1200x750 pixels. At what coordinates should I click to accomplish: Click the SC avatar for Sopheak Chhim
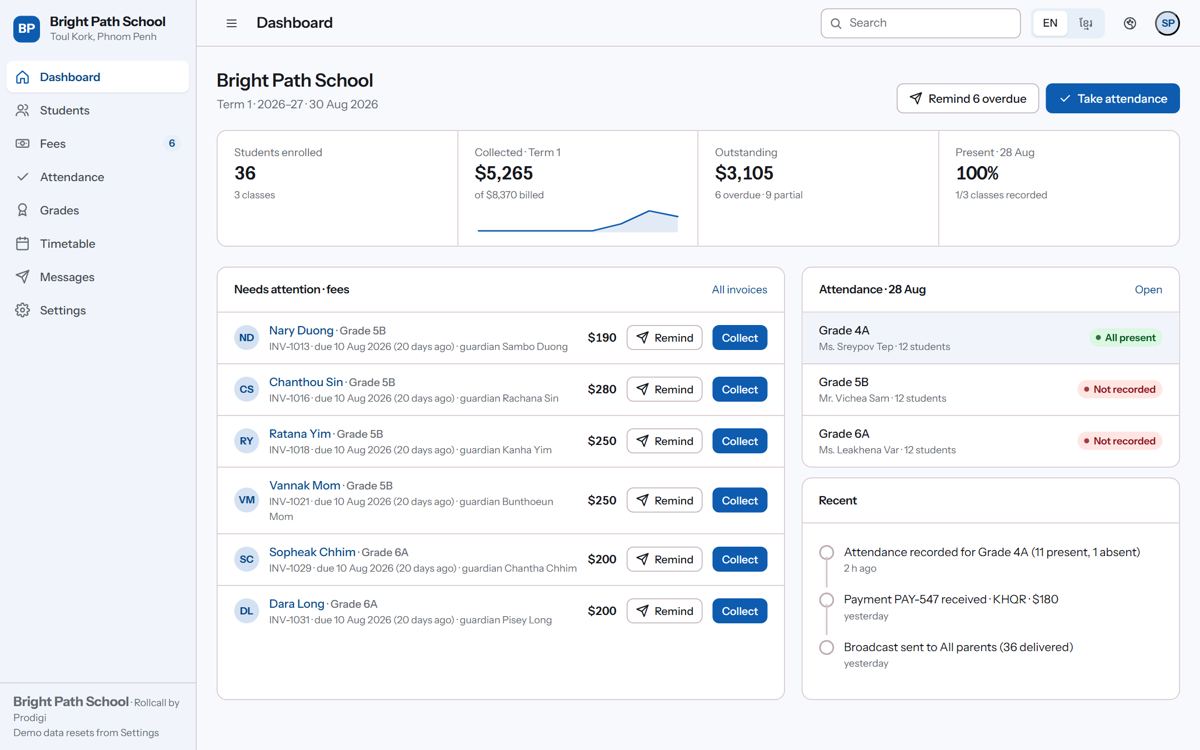246,559
